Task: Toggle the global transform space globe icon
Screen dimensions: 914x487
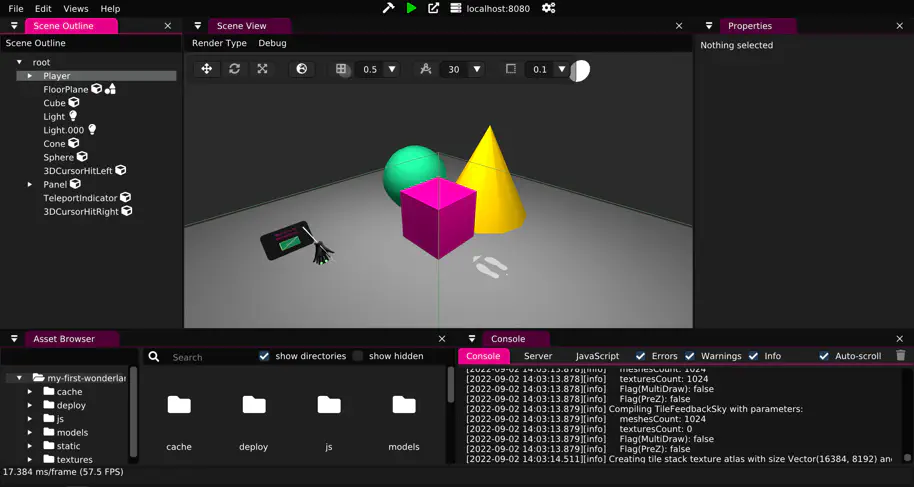Action: (x=301, y=69)
